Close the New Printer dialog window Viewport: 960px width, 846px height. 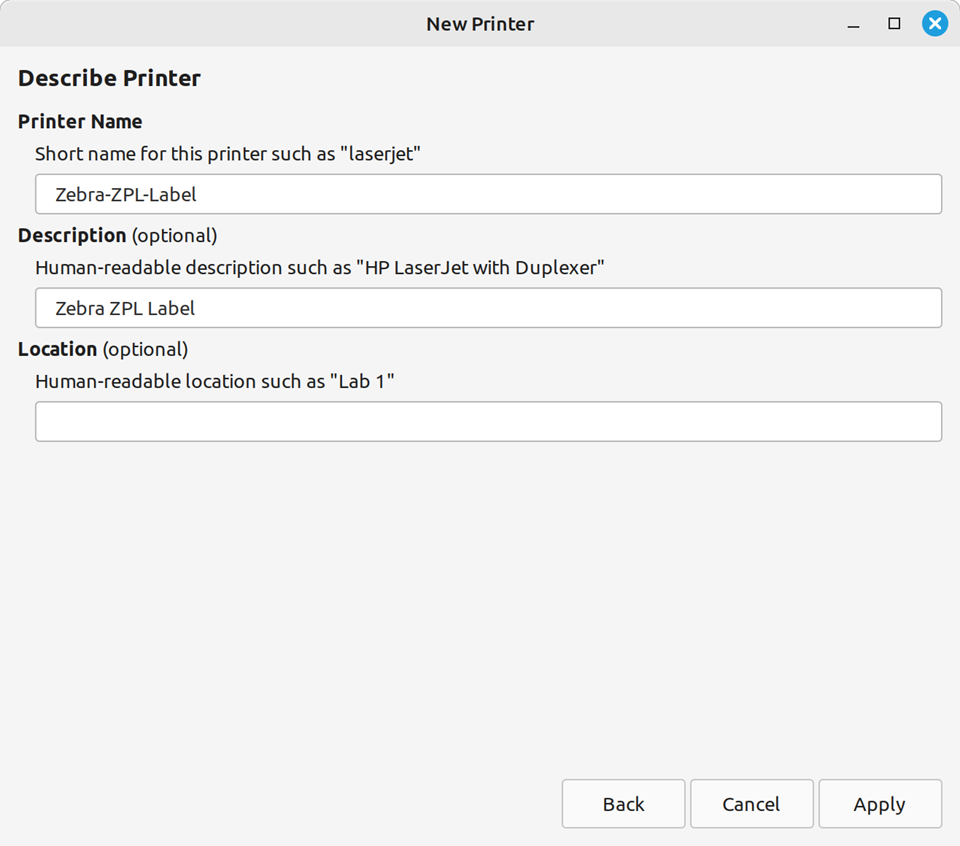click(x=934, y=23)
